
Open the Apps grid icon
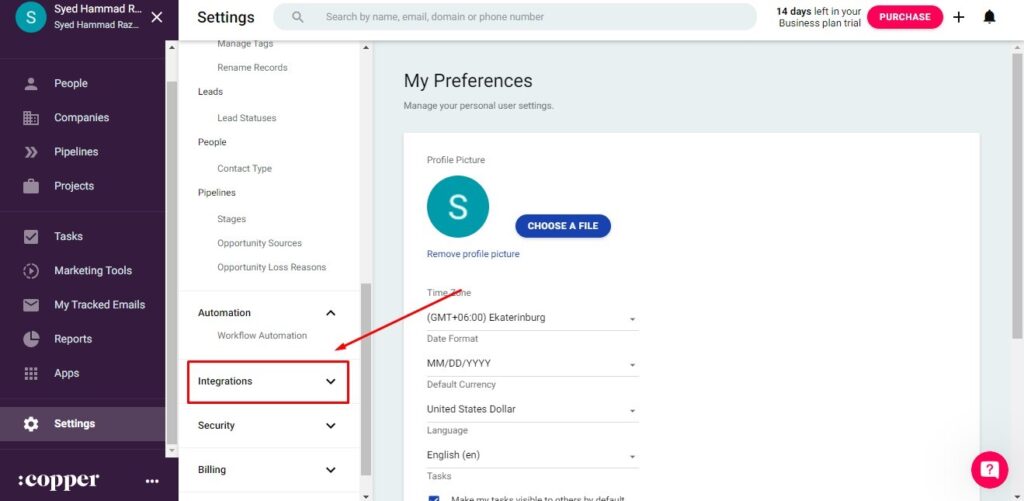tap(31, 373)
